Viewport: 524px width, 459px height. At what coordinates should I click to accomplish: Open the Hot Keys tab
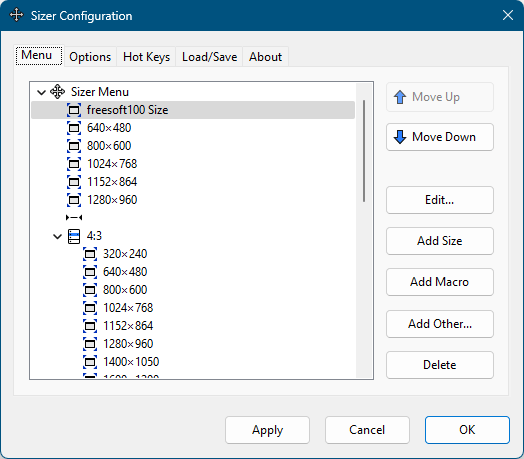click(x=146, y=57)
